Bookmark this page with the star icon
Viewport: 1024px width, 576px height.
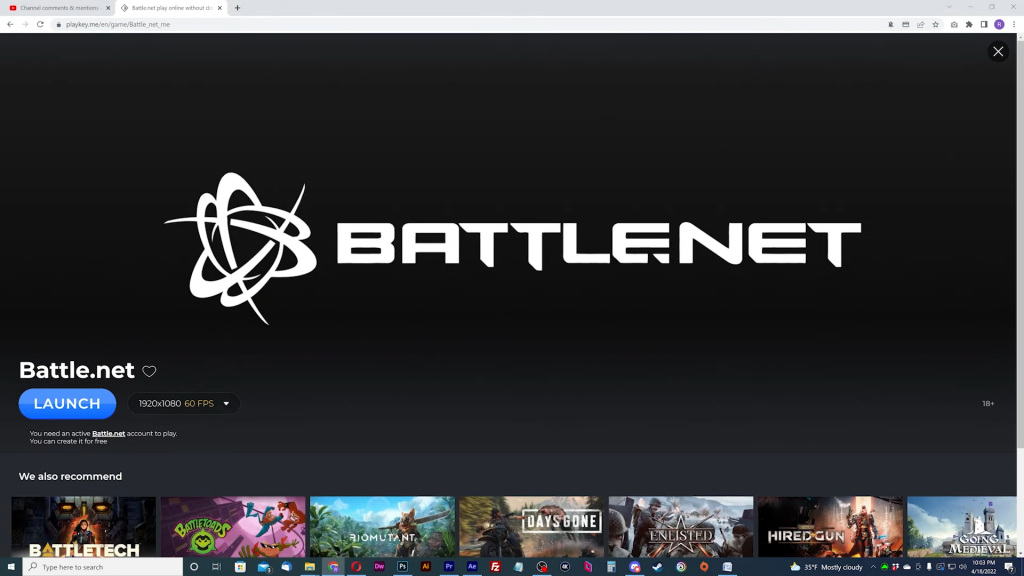[x=936, y=24]
